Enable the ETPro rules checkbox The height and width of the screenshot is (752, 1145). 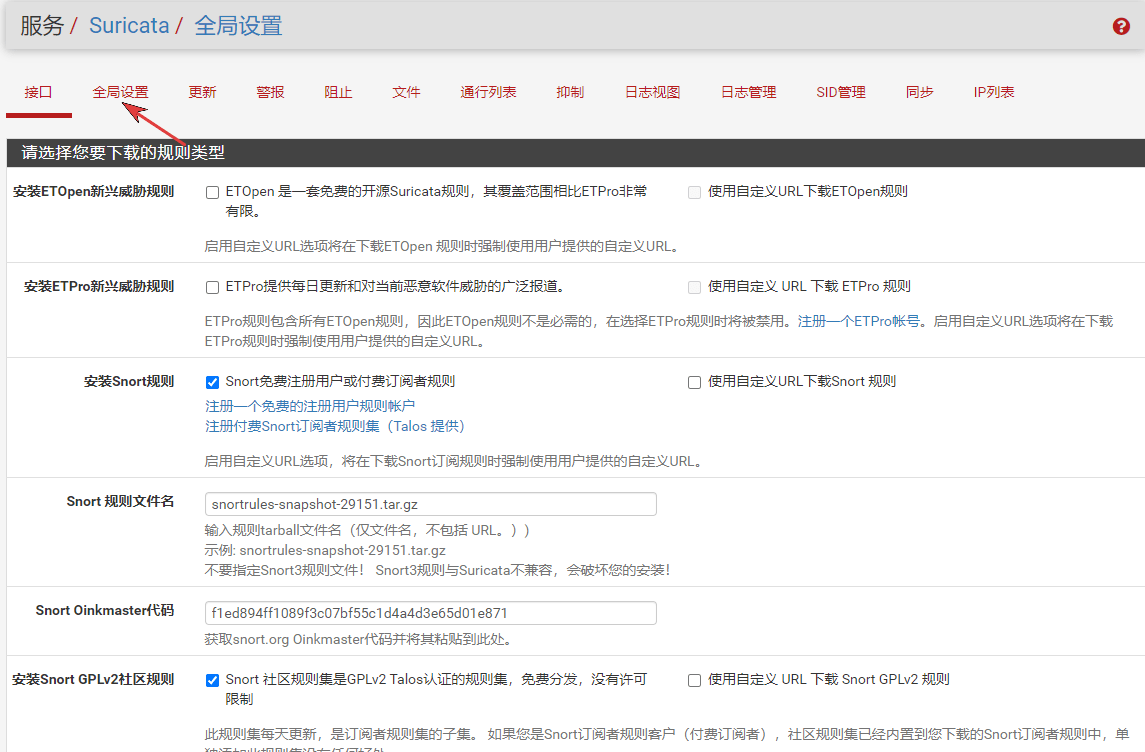point(212,287)
